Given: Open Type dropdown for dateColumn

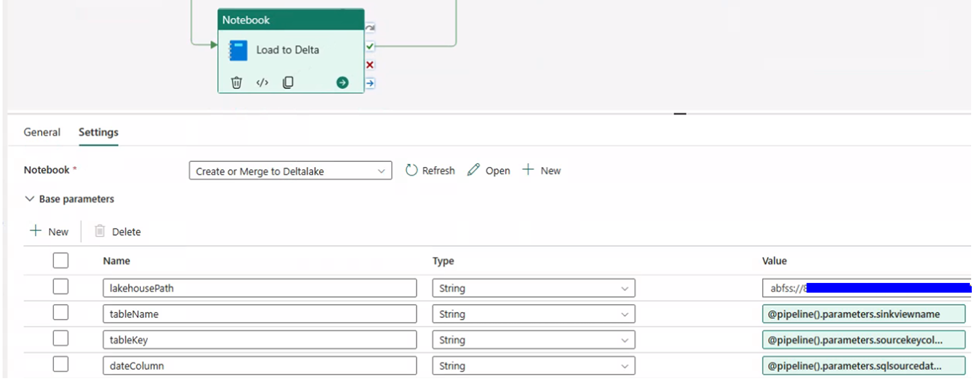Looking at the screenshot, I should point(534,366).
